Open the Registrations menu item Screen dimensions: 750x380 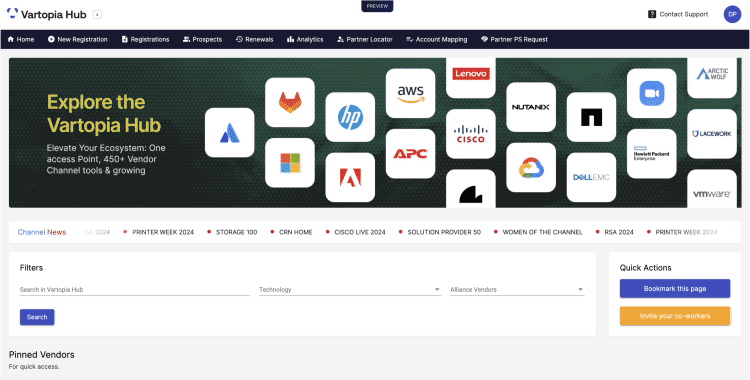(x=145, y=39)
